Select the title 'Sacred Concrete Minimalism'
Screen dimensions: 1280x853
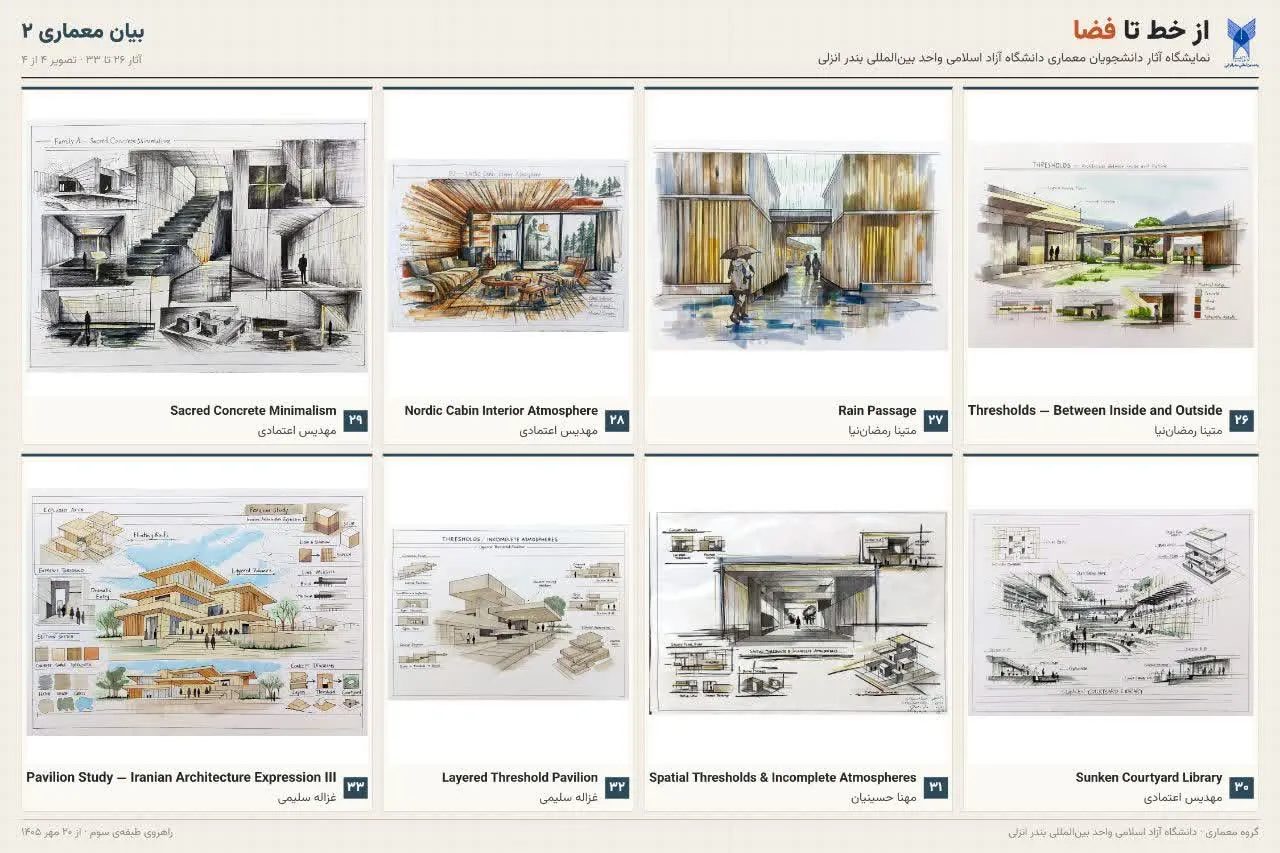tap(253, 411)
